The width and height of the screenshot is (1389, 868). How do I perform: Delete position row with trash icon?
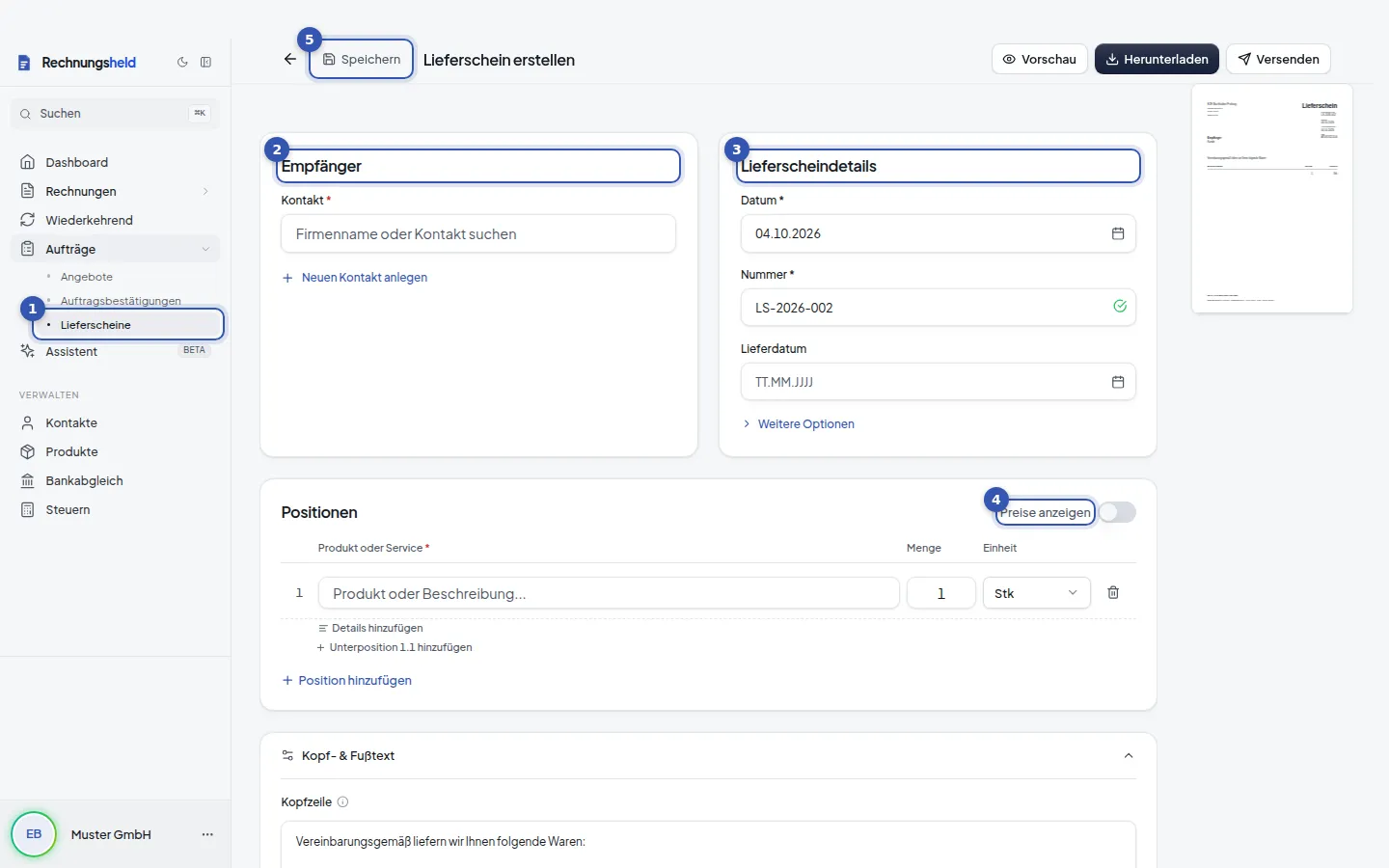1113,592
